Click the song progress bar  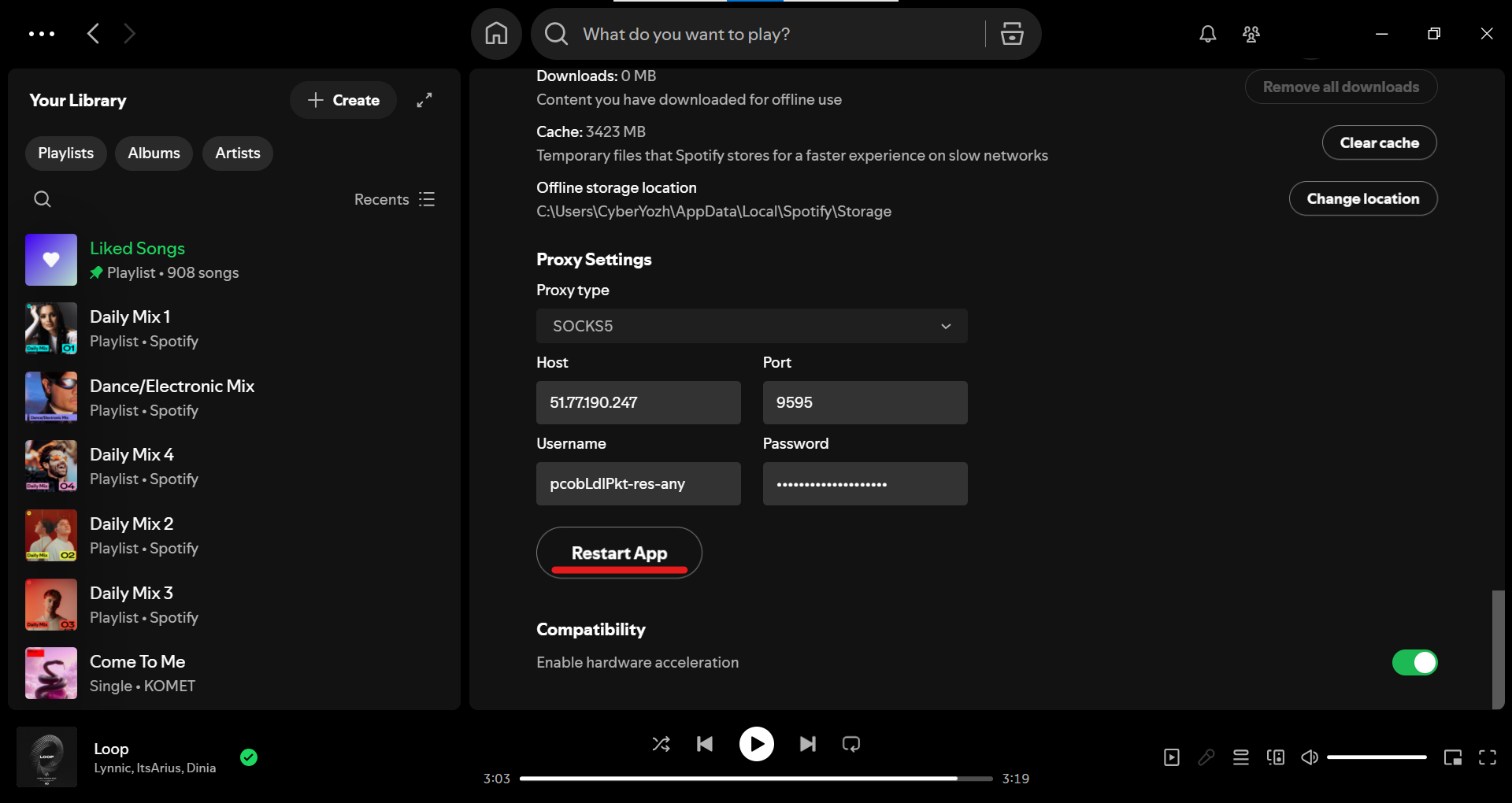[x=756, y=779]
